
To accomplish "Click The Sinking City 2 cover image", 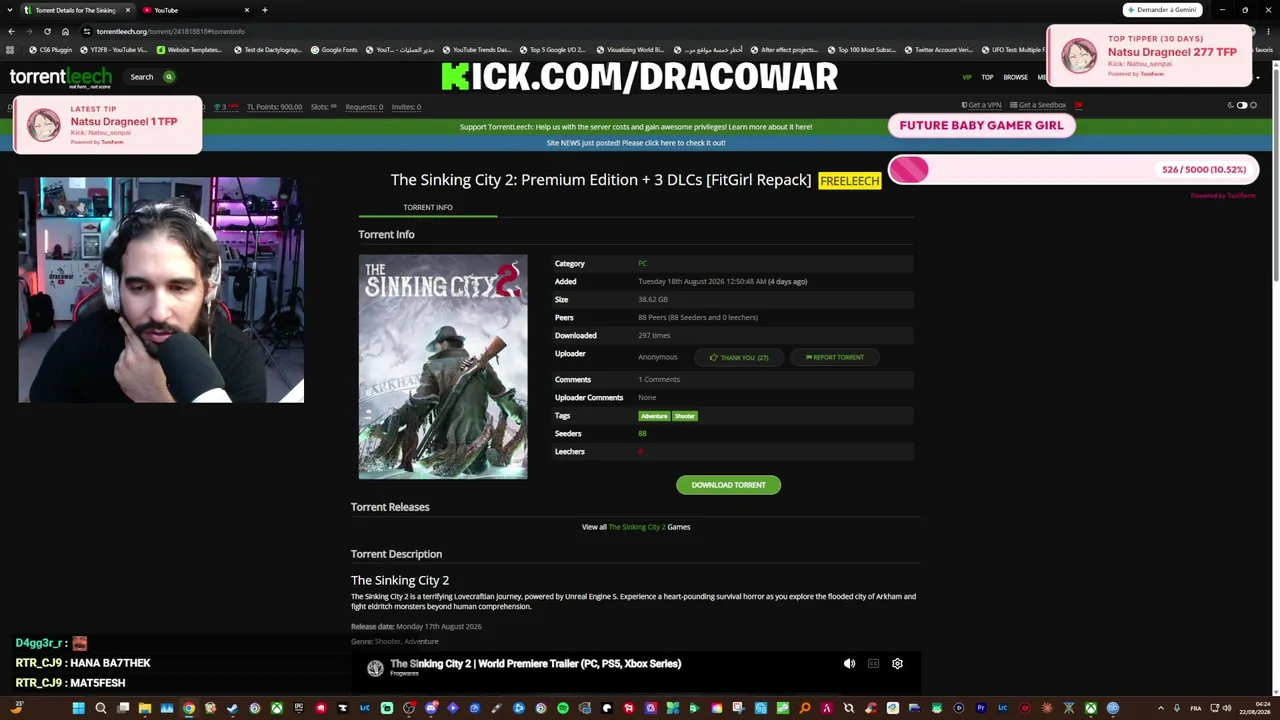I will 443,367.
